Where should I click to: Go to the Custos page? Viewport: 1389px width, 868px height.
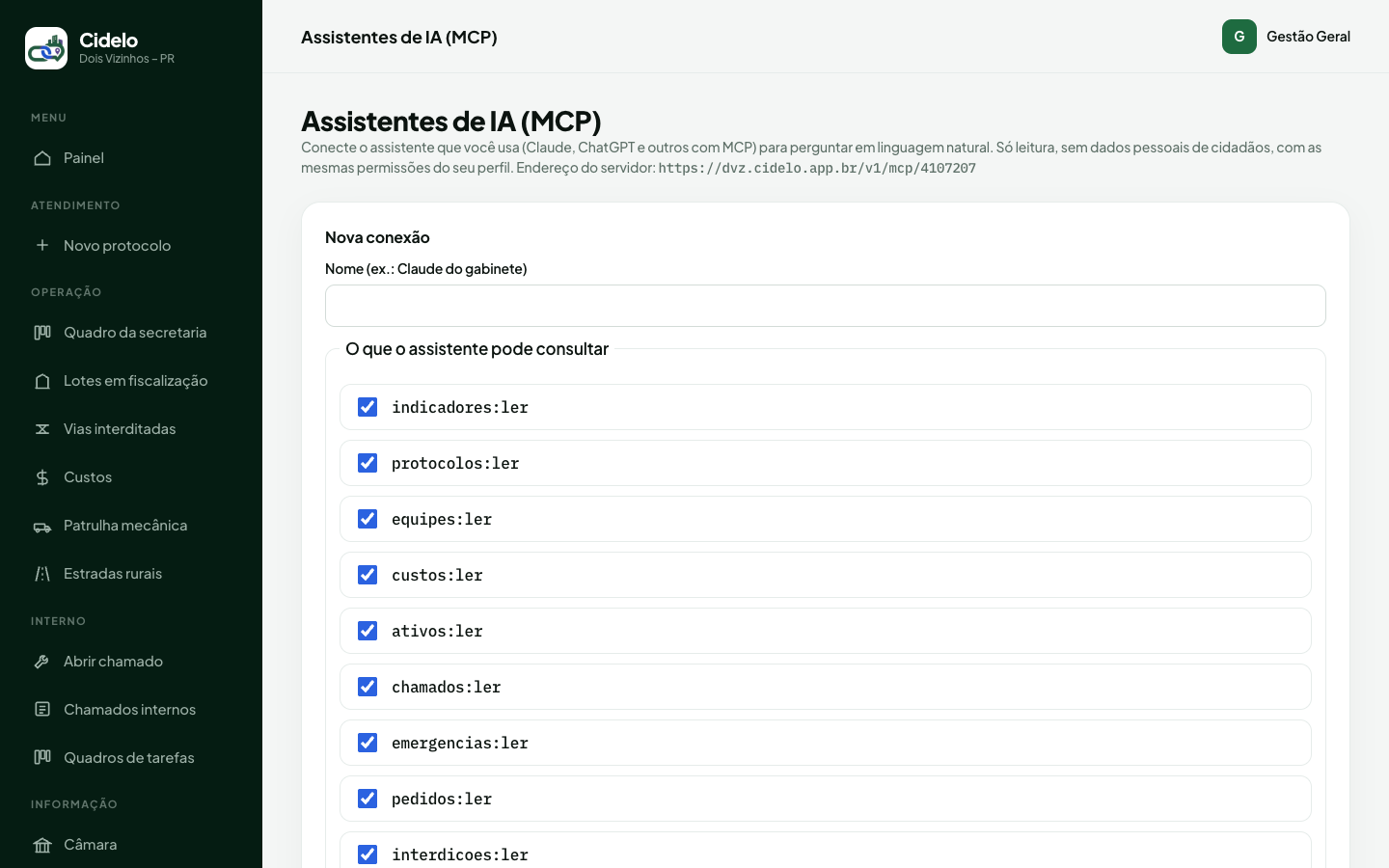(131, 476)
